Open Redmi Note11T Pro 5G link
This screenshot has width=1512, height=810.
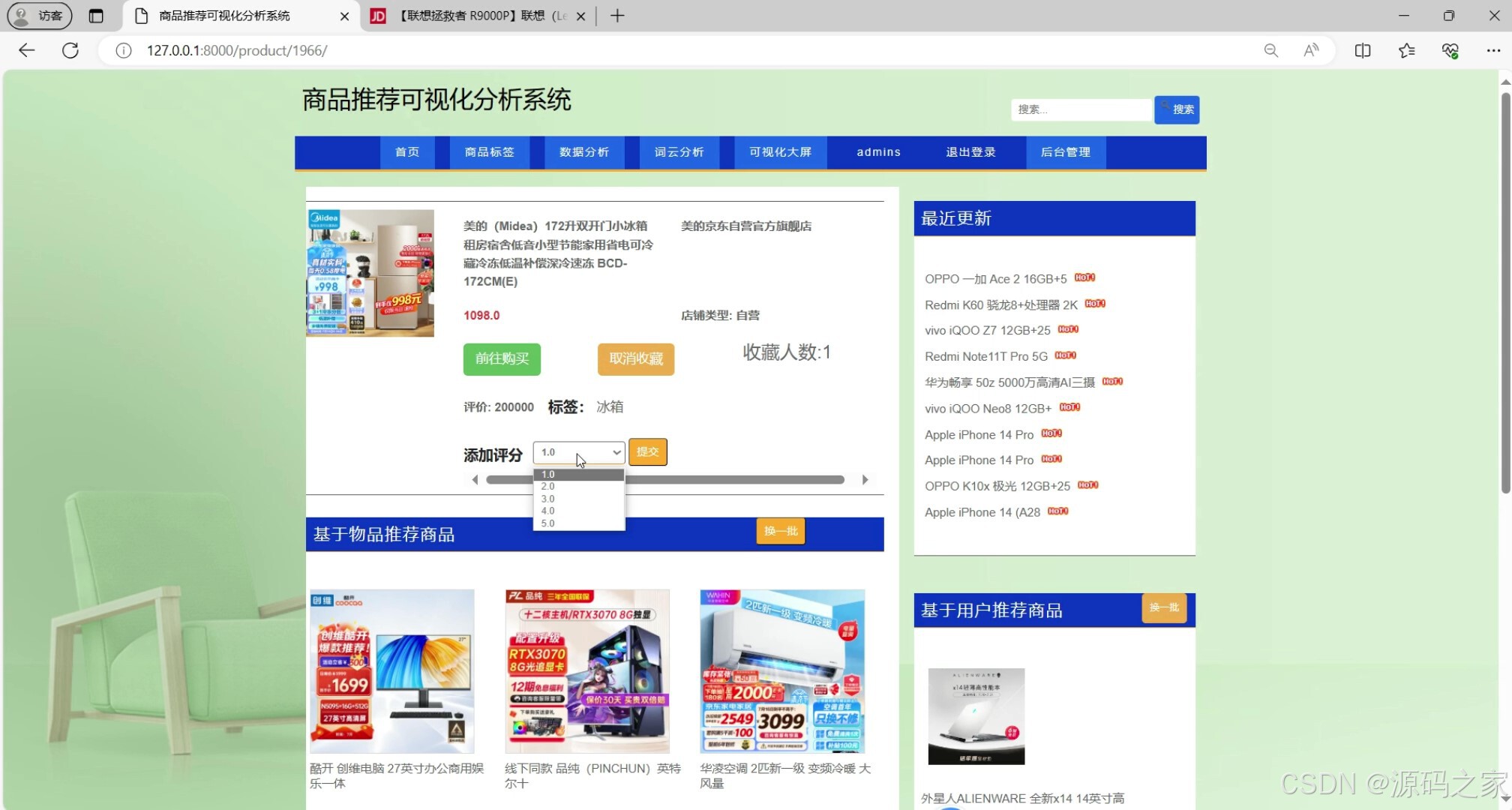tap(986, 357)
